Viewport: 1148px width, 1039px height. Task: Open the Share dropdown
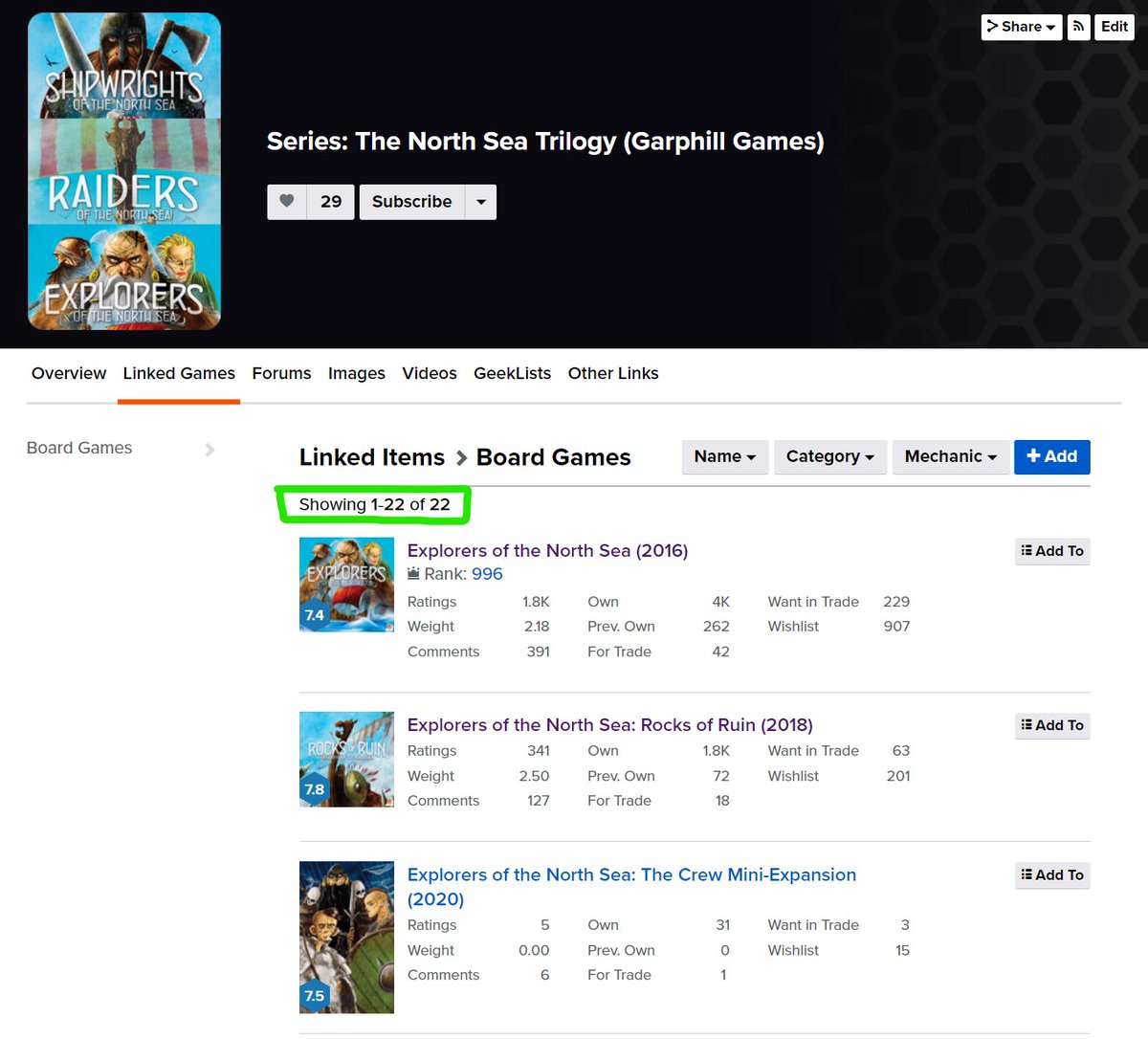(x=1021, y=27)
